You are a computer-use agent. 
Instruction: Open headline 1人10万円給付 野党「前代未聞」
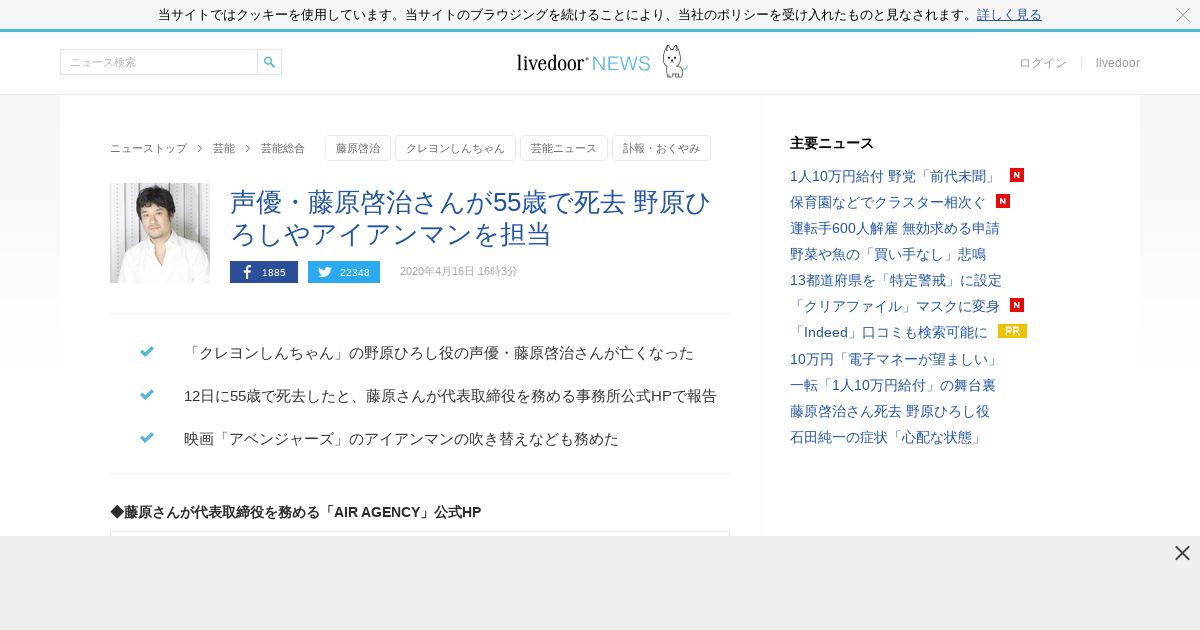click(x=893, y=176)
